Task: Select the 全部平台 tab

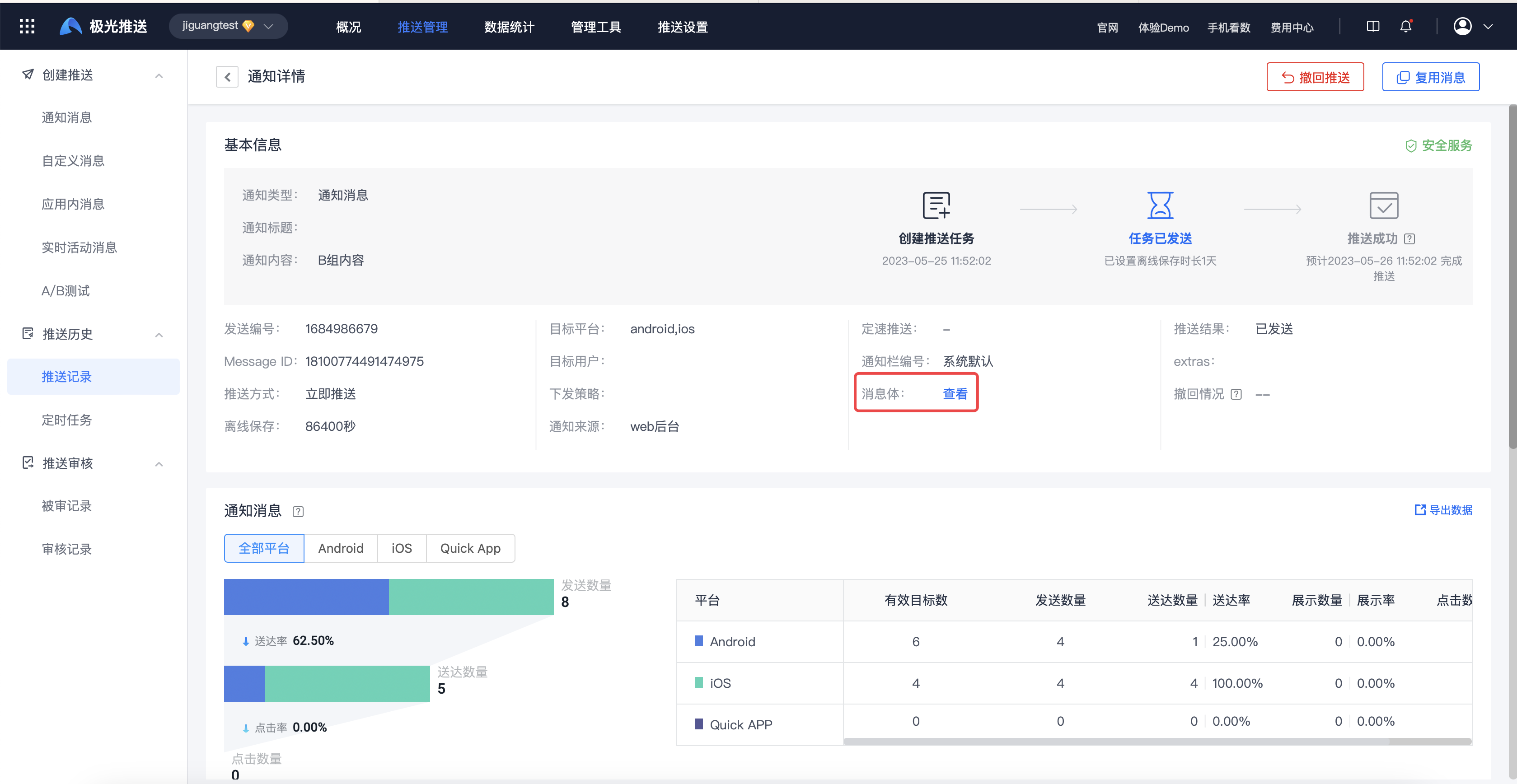Action: (x=264, y=549)
